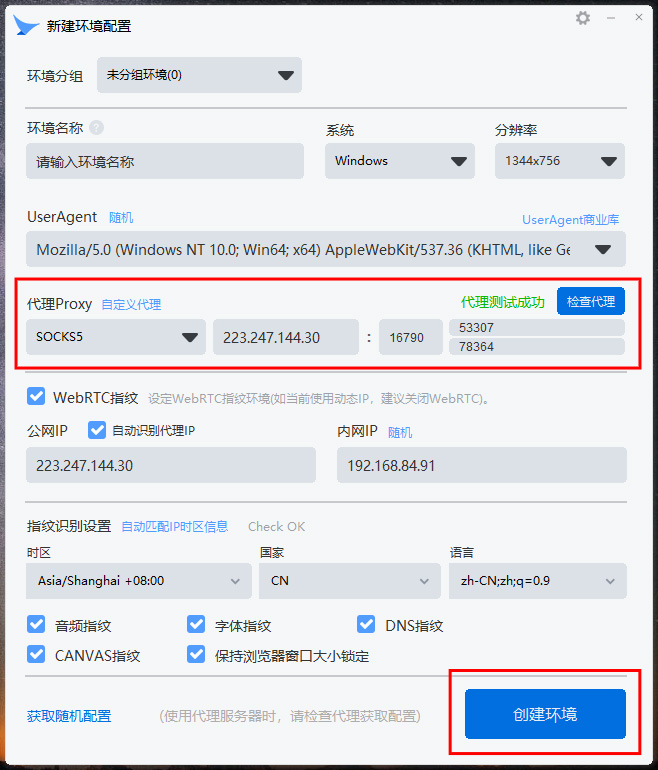Click the 检查代理 button
Viewport: 658px width, 770px height.
(591, 301)
